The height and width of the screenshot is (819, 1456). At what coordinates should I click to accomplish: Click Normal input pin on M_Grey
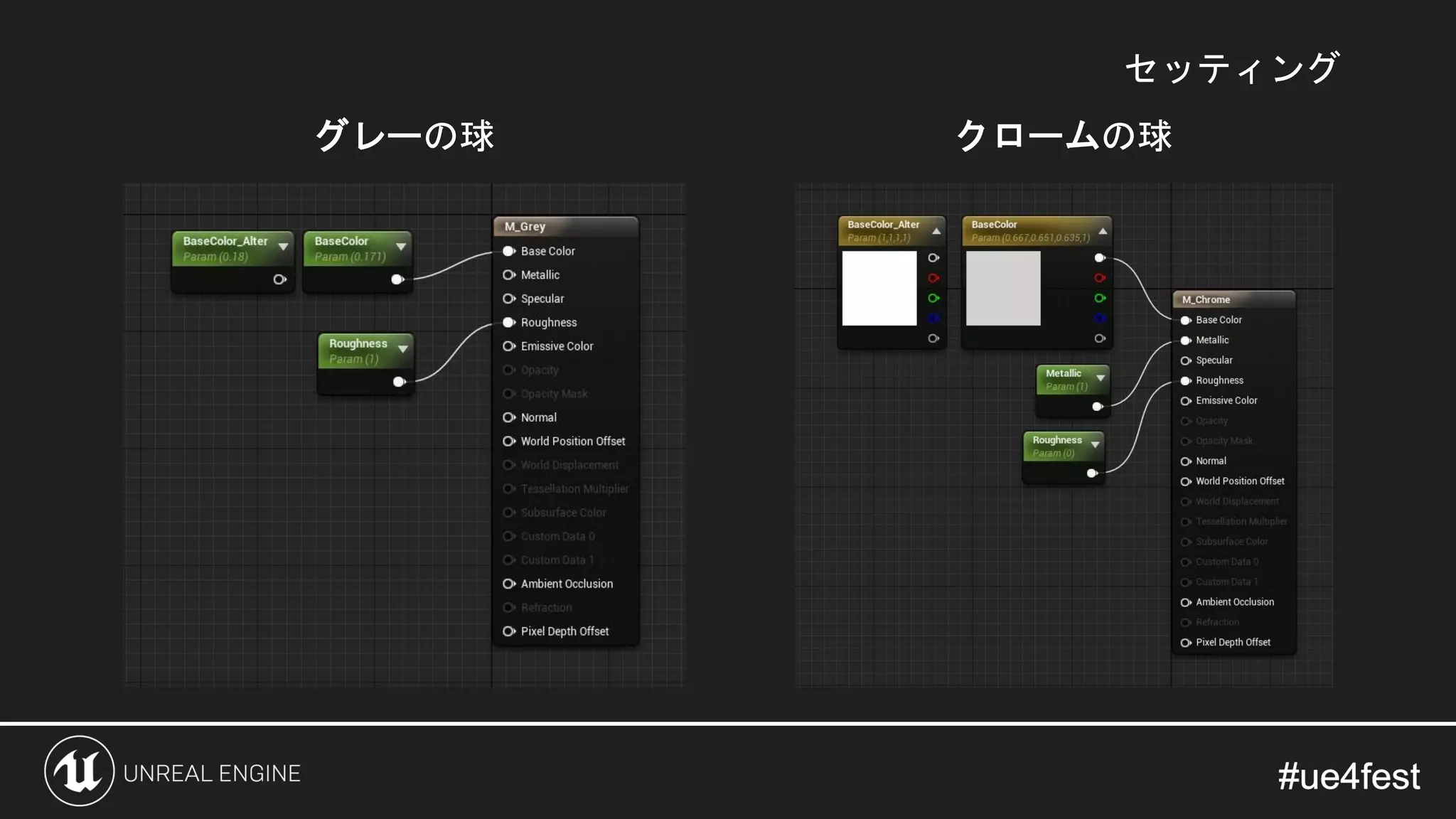509,417
